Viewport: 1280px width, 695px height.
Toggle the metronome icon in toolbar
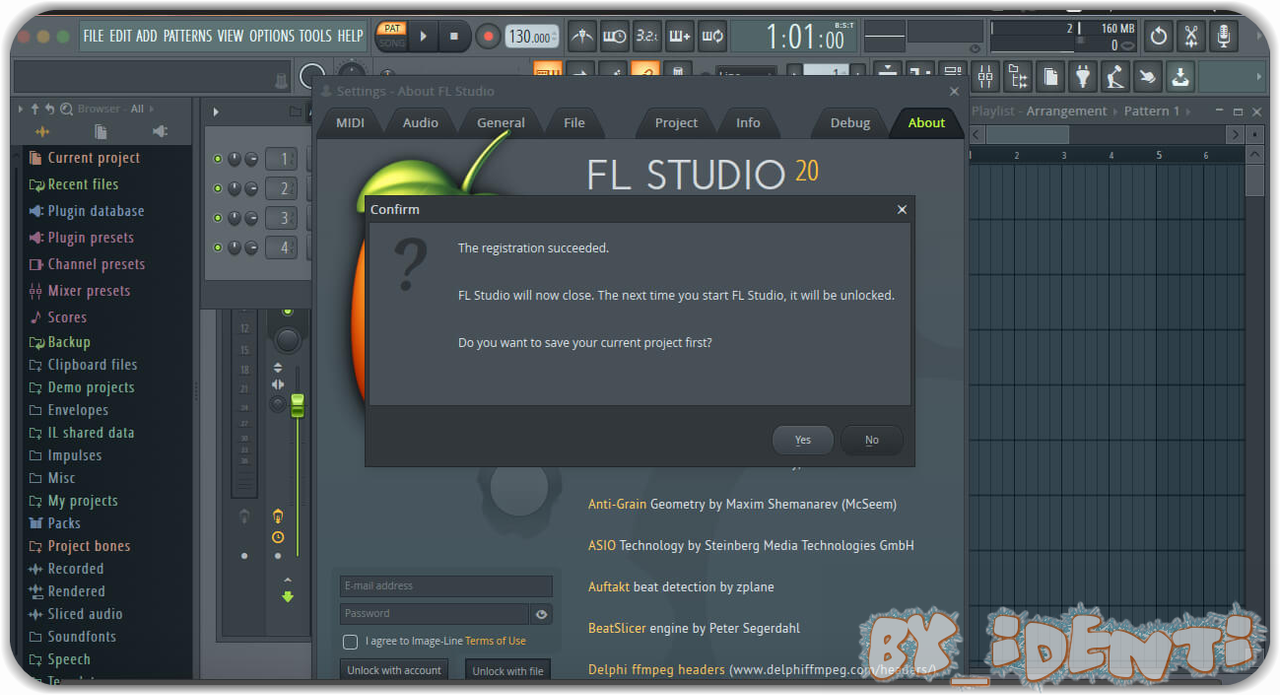(x=581, y=37)
